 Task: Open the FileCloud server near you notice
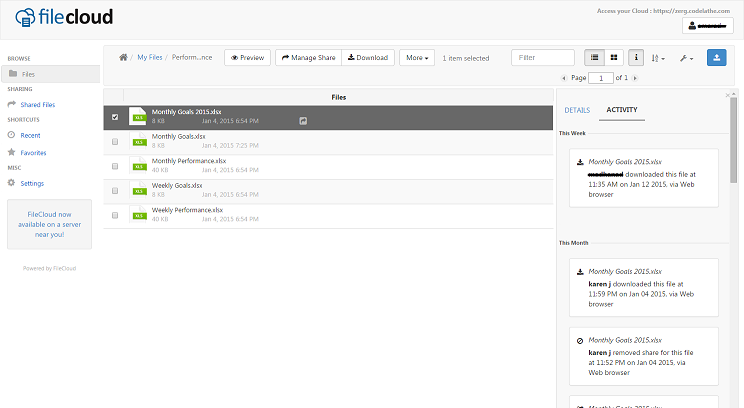[49, 224]
